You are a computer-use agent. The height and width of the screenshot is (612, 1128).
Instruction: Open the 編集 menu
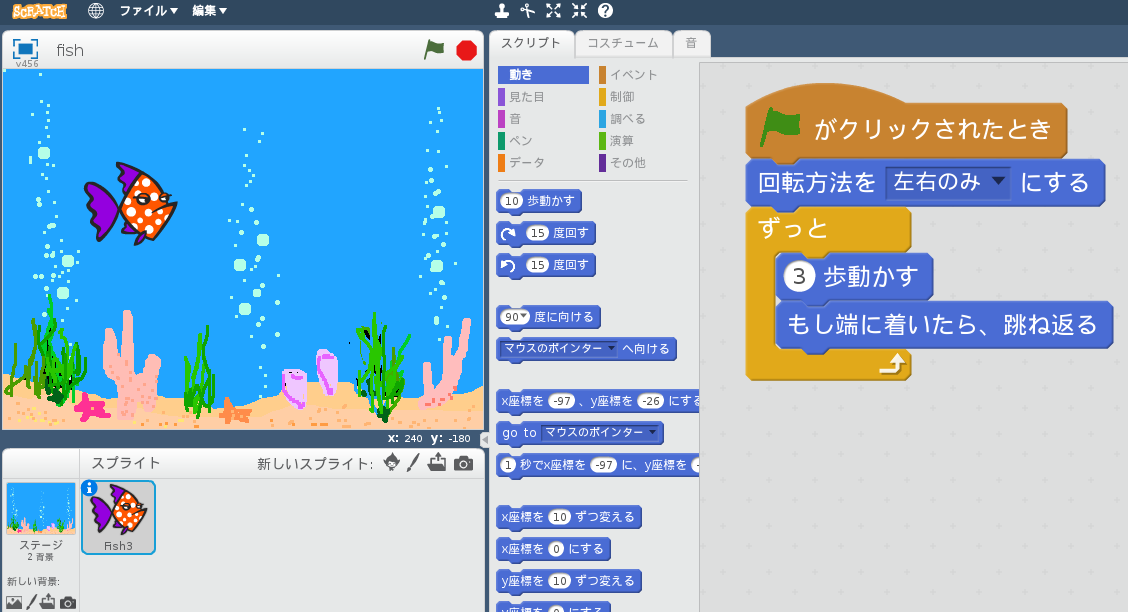click(x=209, y=11)
